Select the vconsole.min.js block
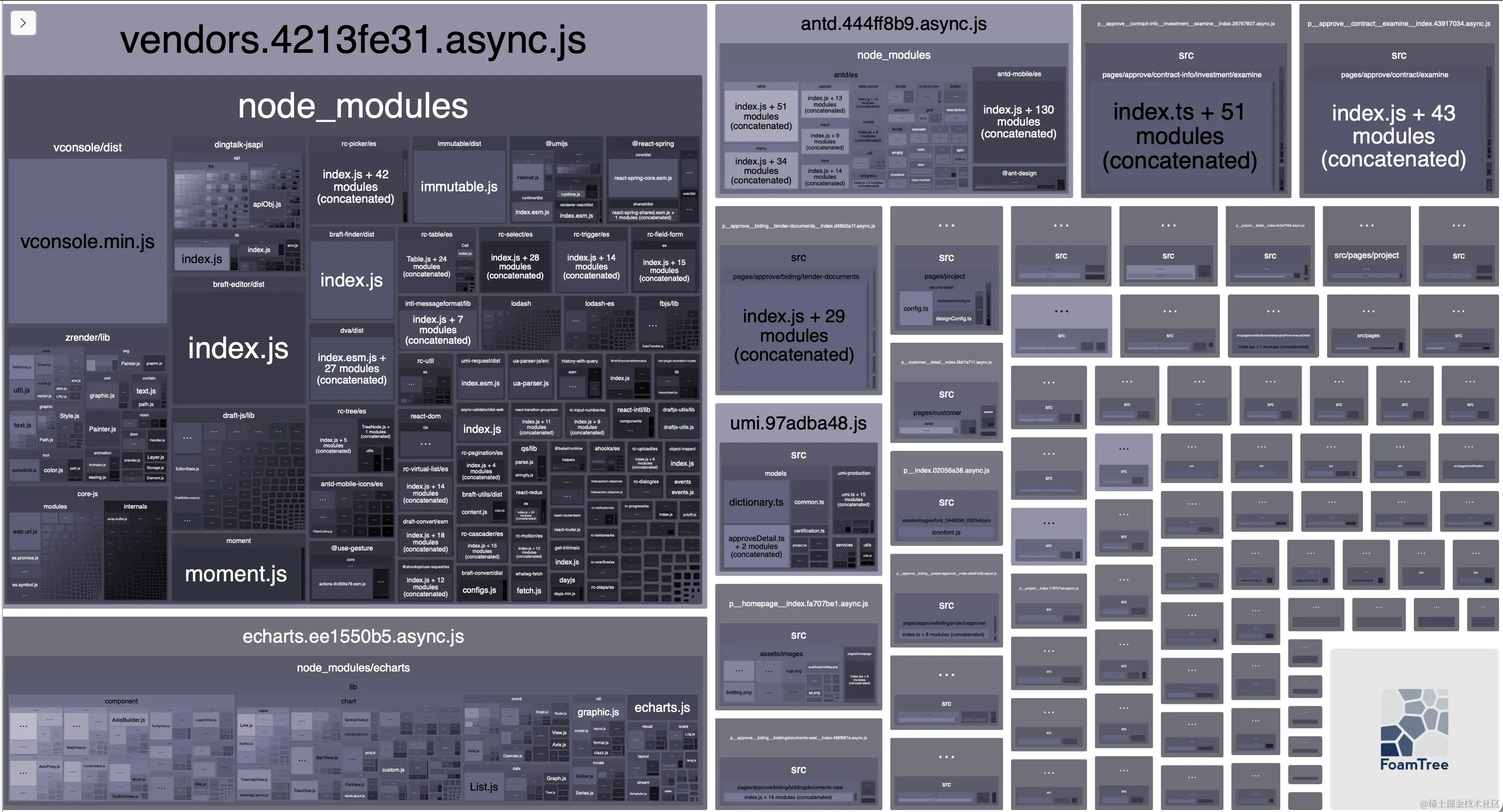 coord(88,242)
